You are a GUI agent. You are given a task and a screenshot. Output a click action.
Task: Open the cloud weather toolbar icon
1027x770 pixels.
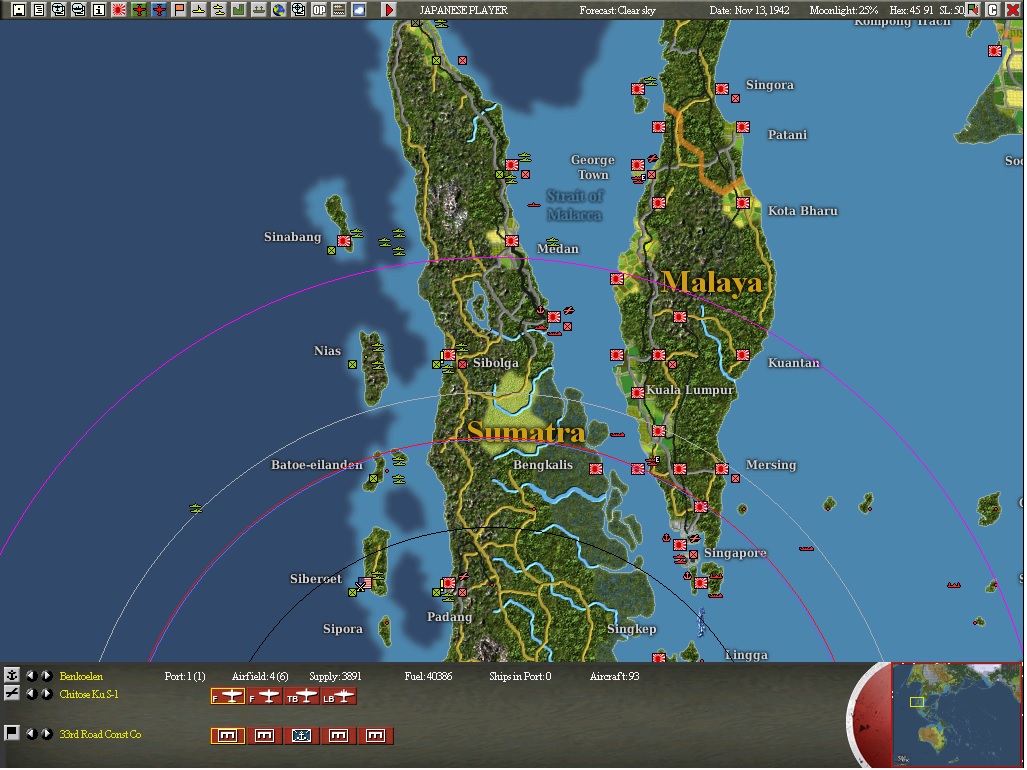coord(359,10)
